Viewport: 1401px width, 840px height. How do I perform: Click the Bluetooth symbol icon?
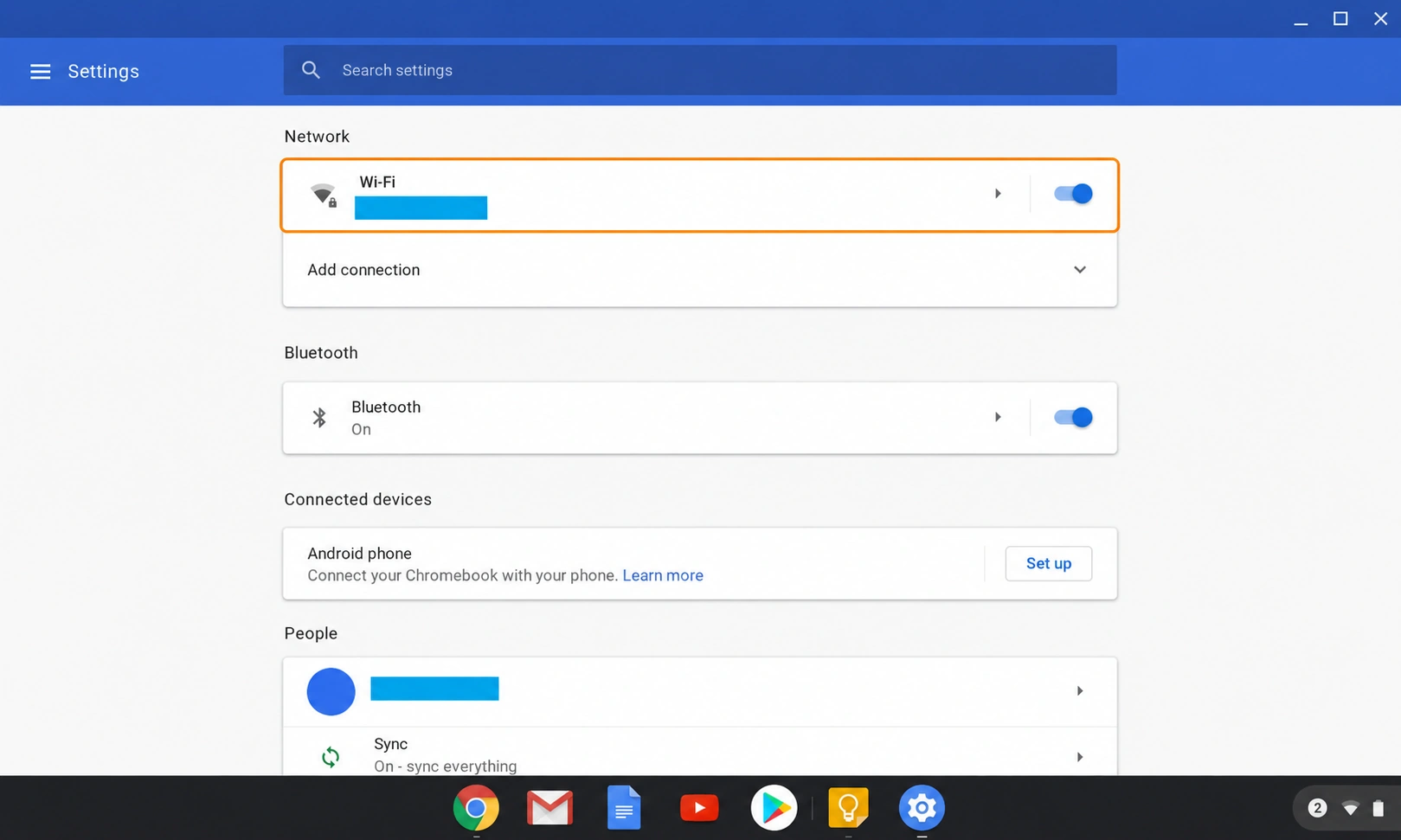[319, 418]
